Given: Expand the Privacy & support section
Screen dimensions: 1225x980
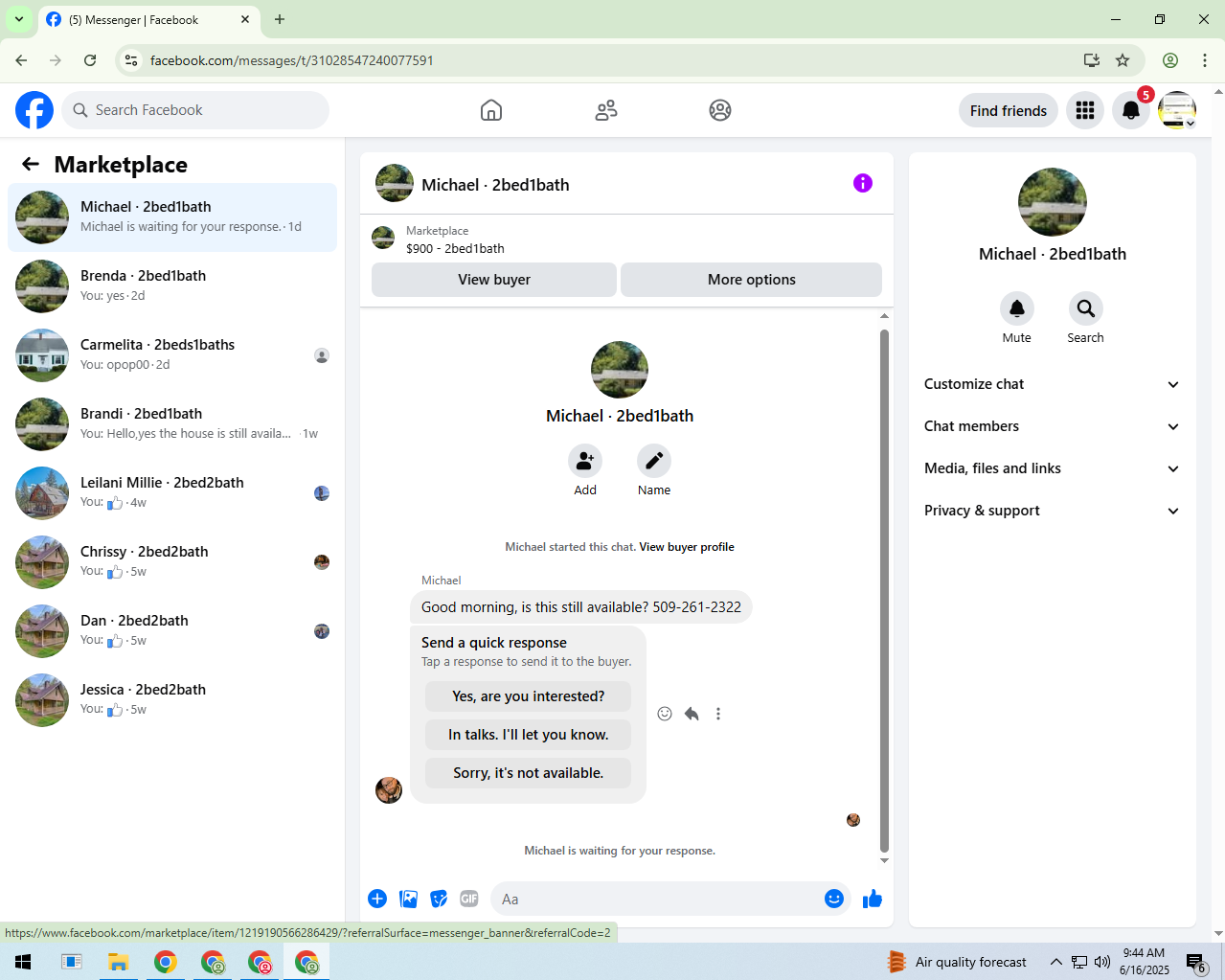Looking at the screenshot, I should [x=1053, y=511].
